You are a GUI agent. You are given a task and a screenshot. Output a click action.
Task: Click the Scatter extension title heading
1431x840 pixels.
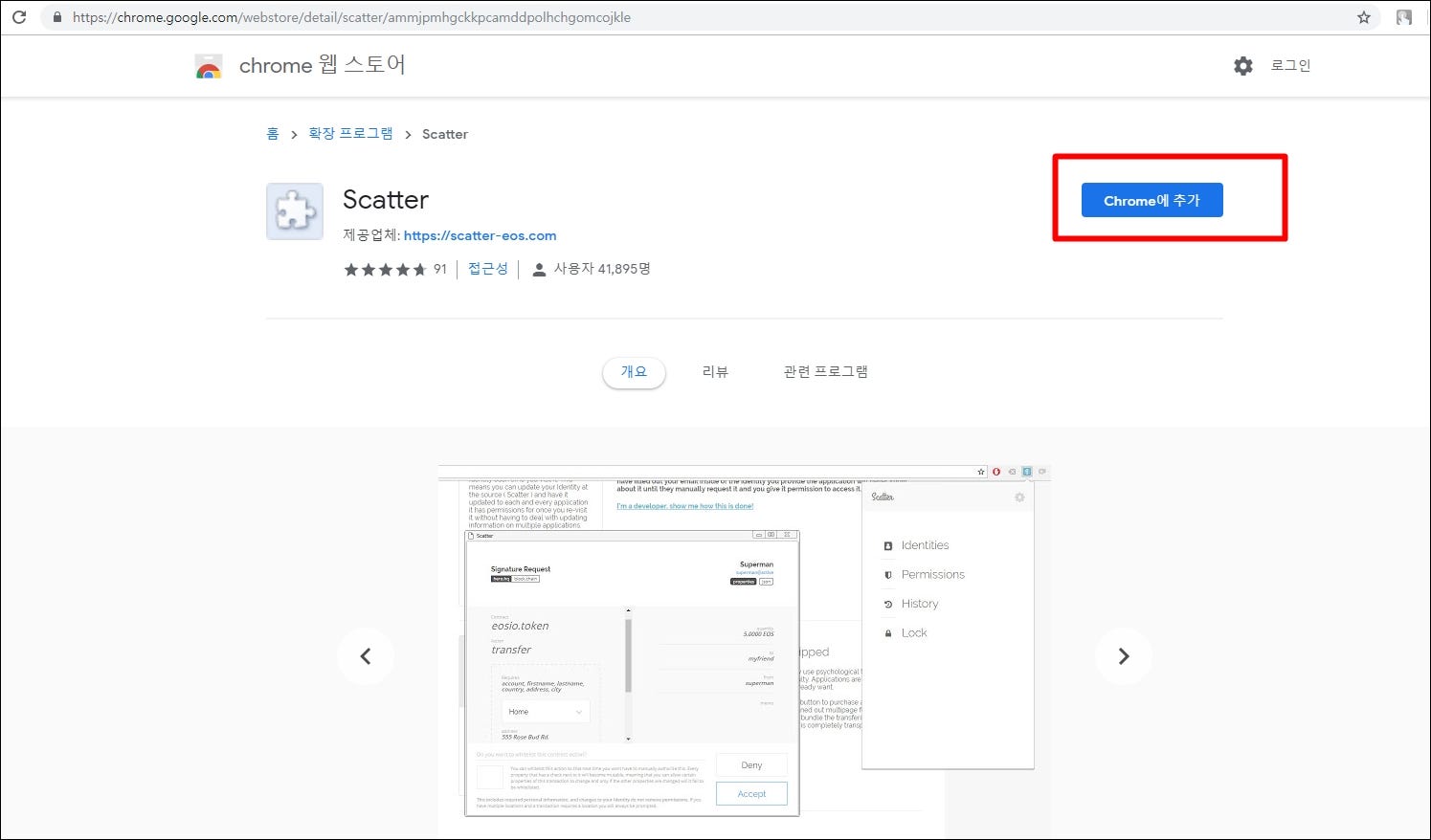point(386,199)
